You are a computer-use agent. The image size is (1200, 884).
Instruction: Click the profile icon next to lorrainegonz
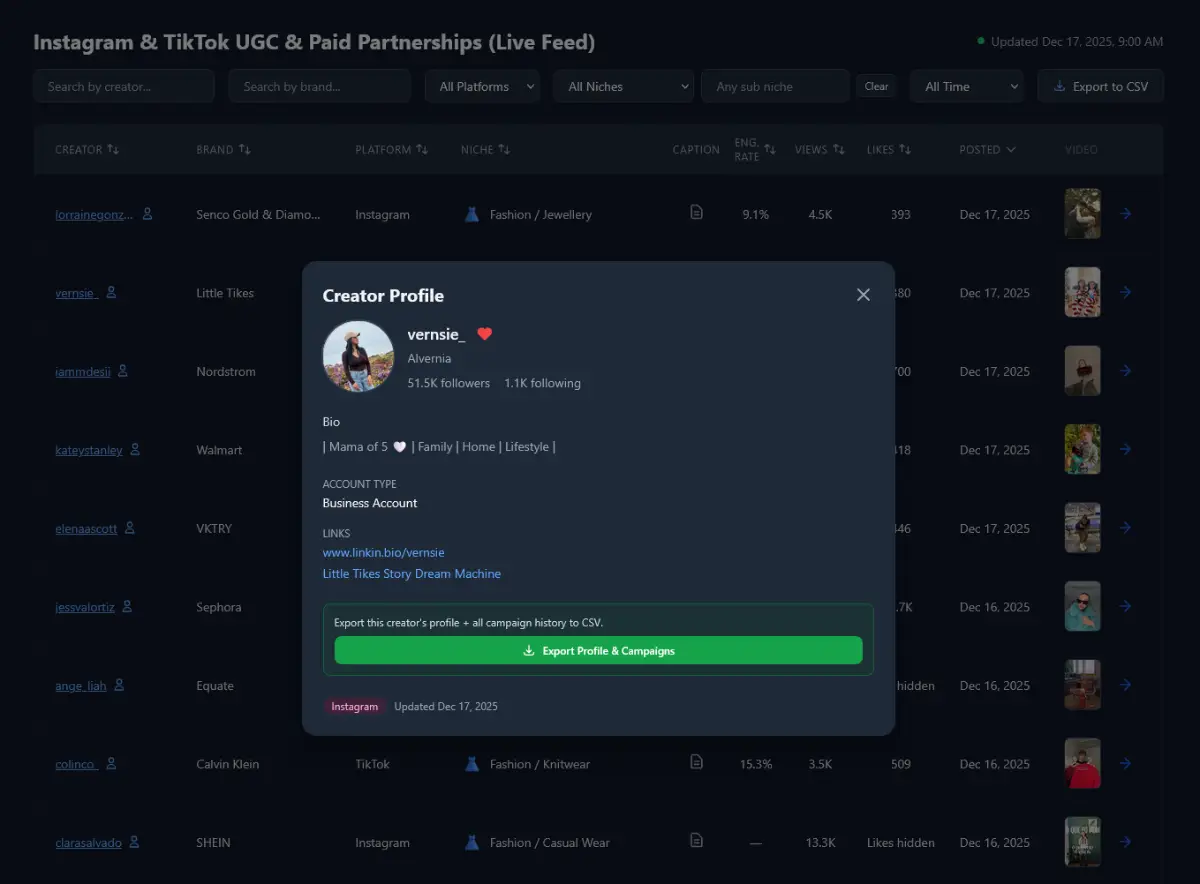coord(148,214)
